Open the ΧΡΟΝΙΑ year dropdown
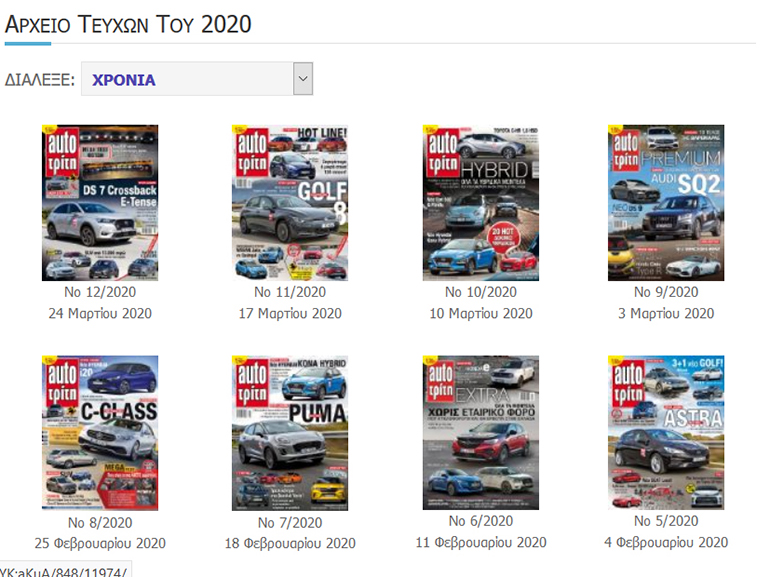Viewport: 770px width, 577px height. coord(187,80)
